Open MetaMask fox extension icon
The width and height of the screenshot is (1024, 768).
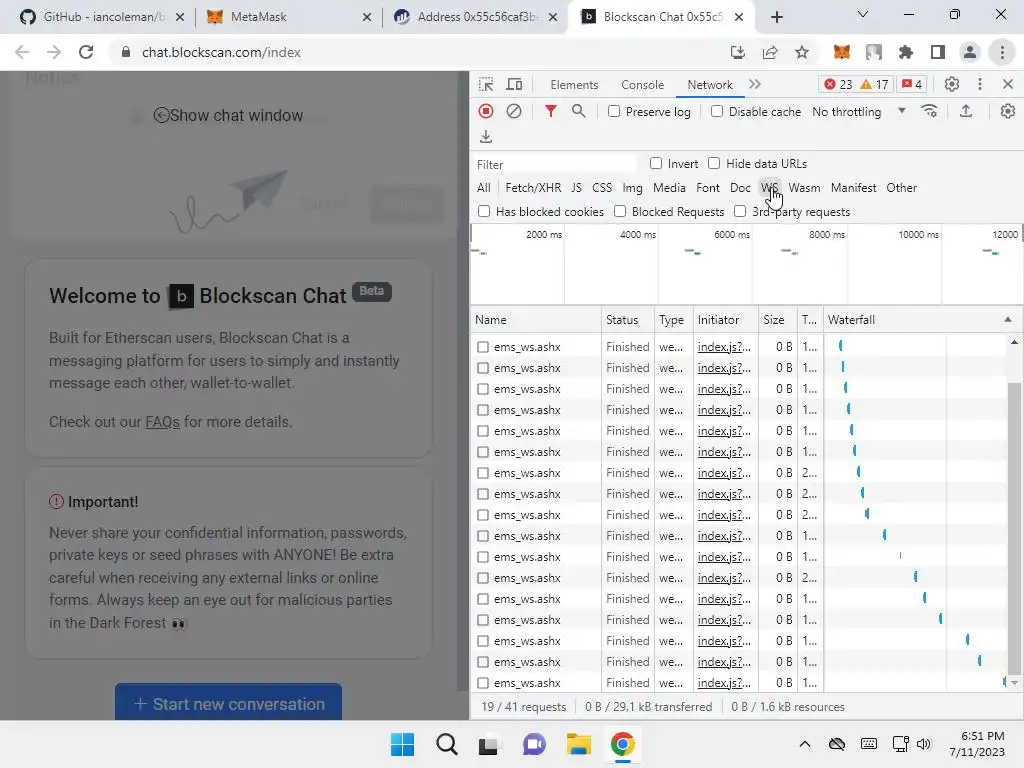tap(842, 52)
